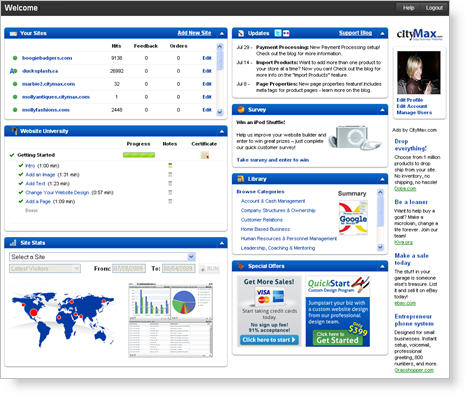Image resolution: width=466 pixels, height=395 pixels.
Task: Open Change Your Website Design lesson
Action: point(57,193)
